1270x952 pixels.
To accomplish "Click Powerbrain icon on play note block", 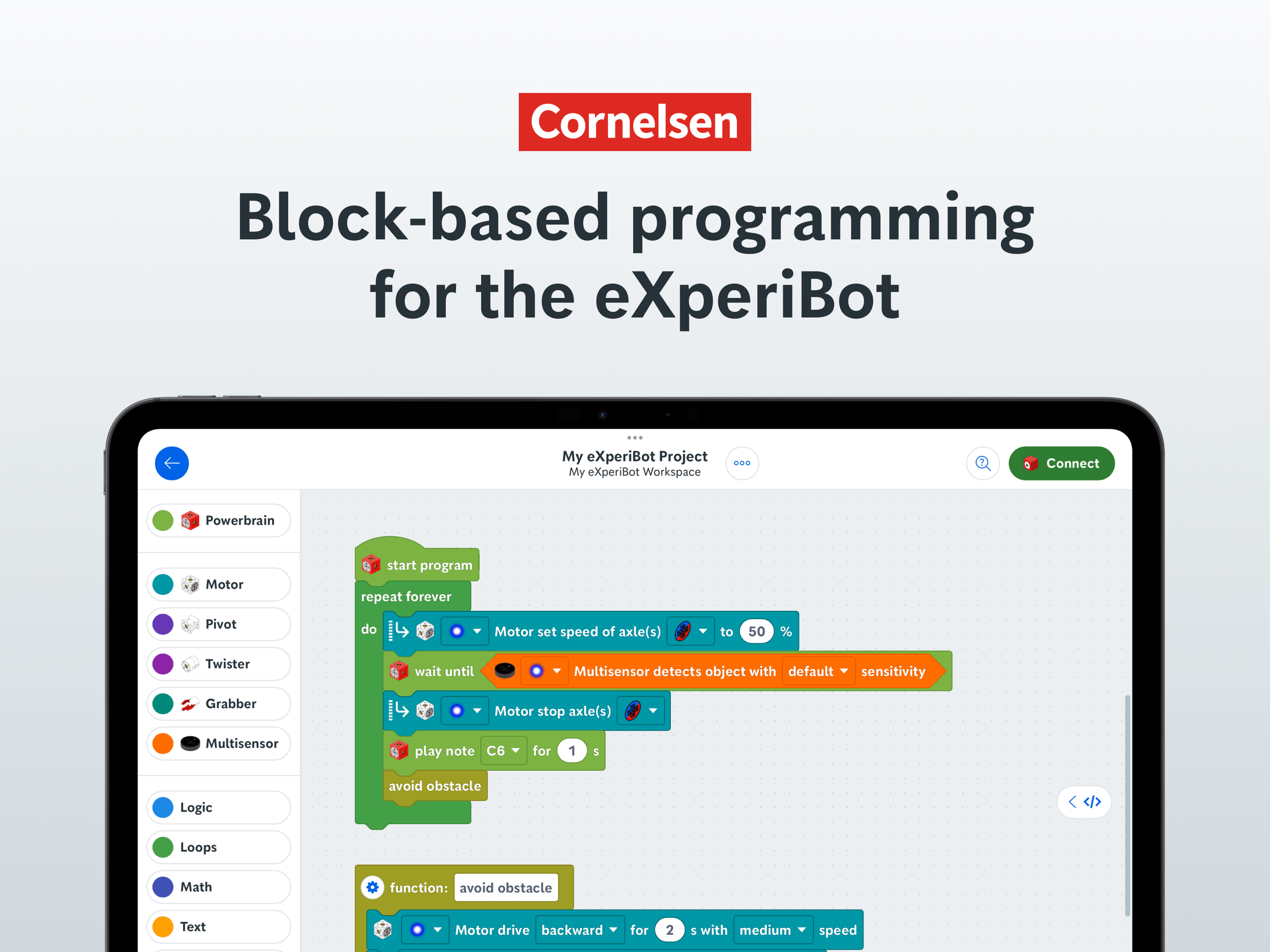I will point(398,750).
